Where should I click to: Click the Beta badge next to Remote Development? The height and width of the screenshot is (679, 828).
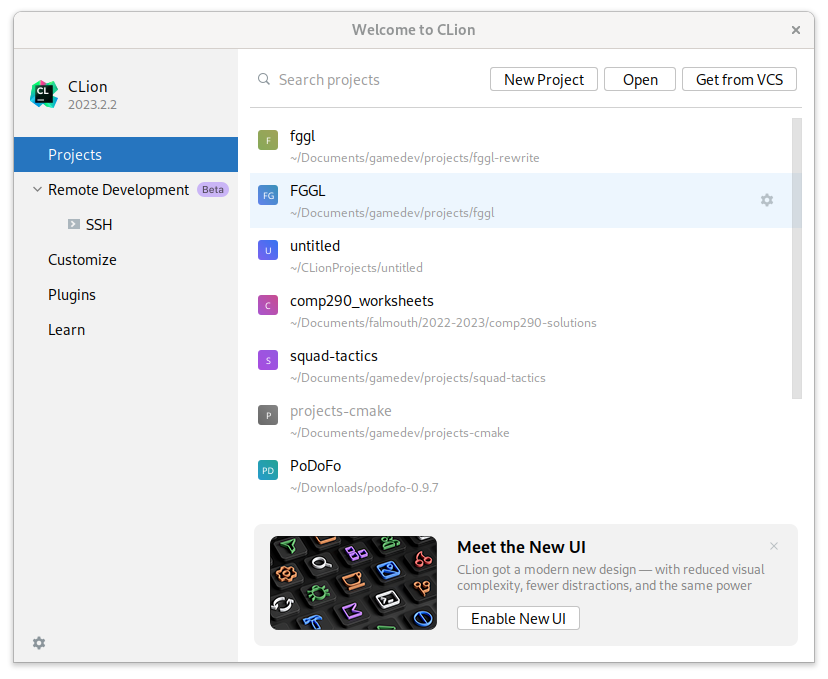coord(213,190)
